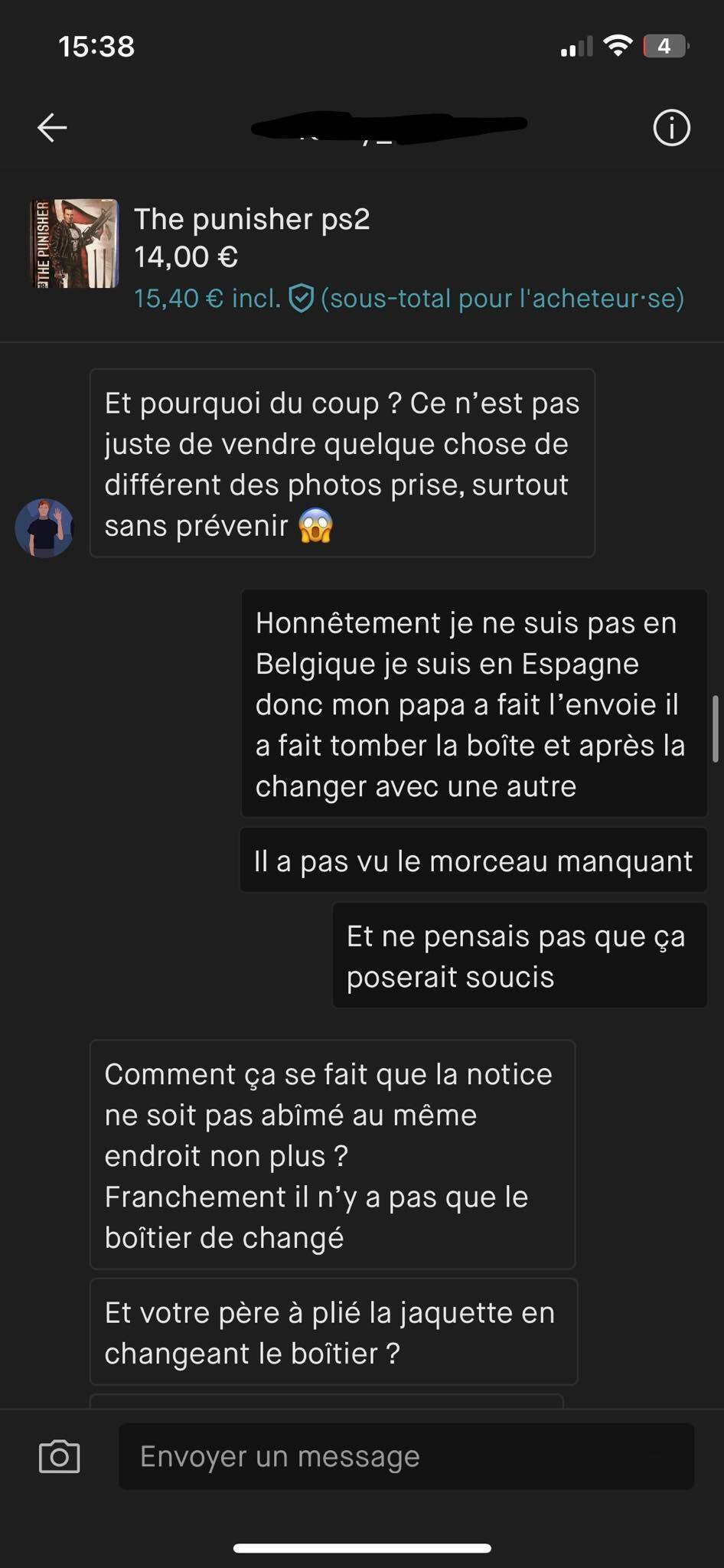Open the 'The punisher ps2' listing title
The width and height of the screenshot is (724, 1568).
click(252, 219)
